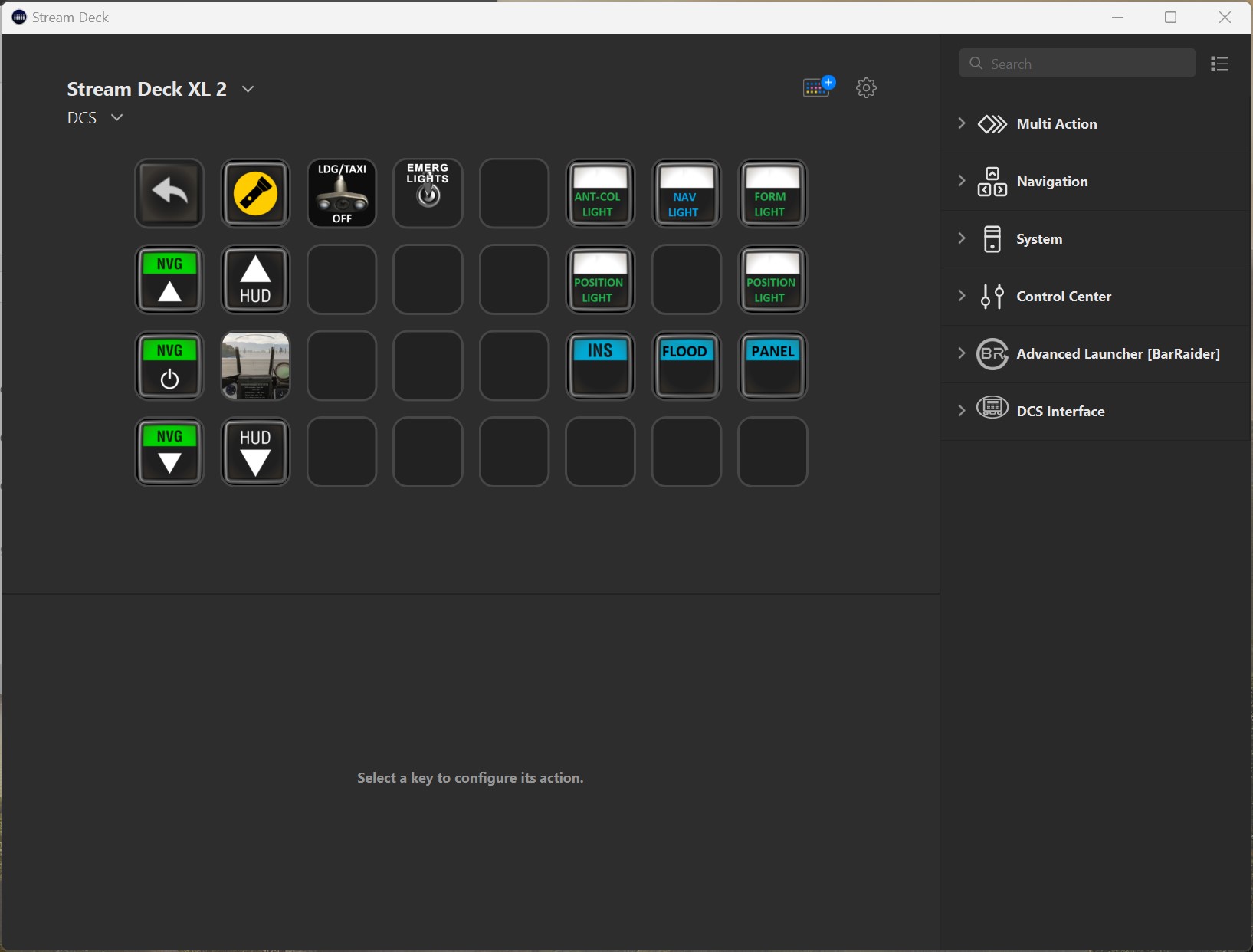Select the HUD up arrow key
The height and width of the screenshot is (952, 1253).
point(255,280)
